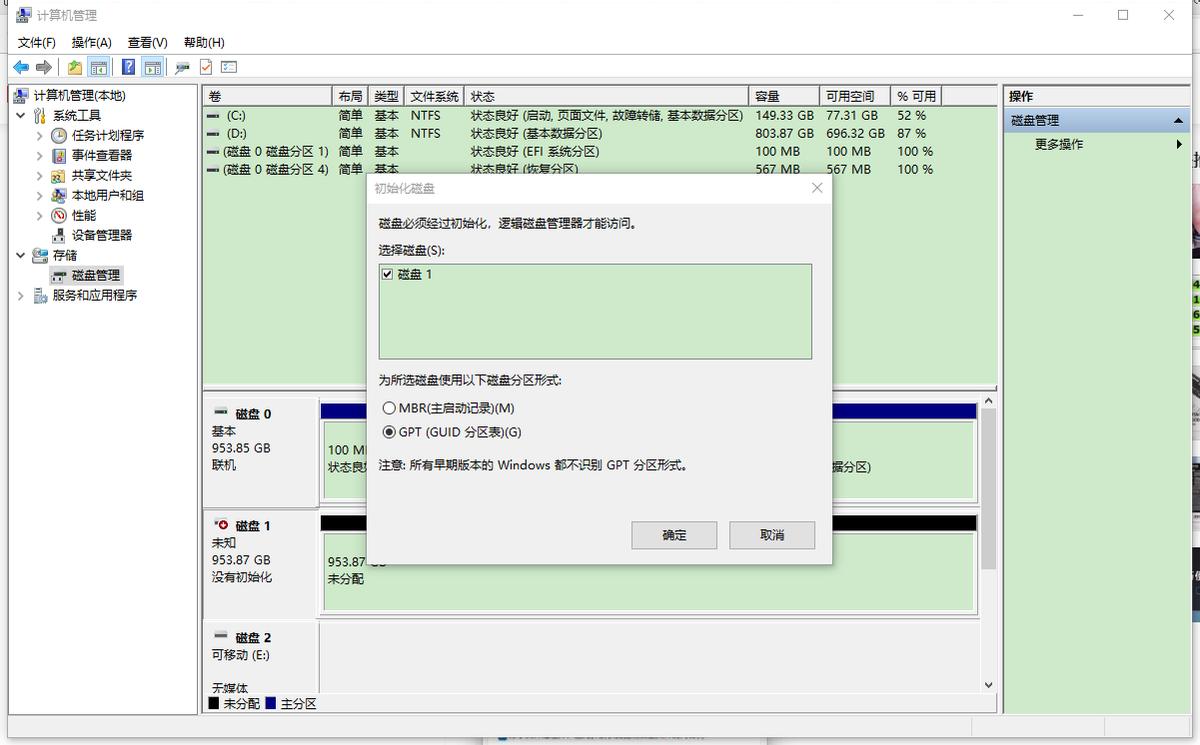Open the 查看(V) menu
Image resolution: width=1200 pixels, height=745 pixels.
click(x=145, y=42)
